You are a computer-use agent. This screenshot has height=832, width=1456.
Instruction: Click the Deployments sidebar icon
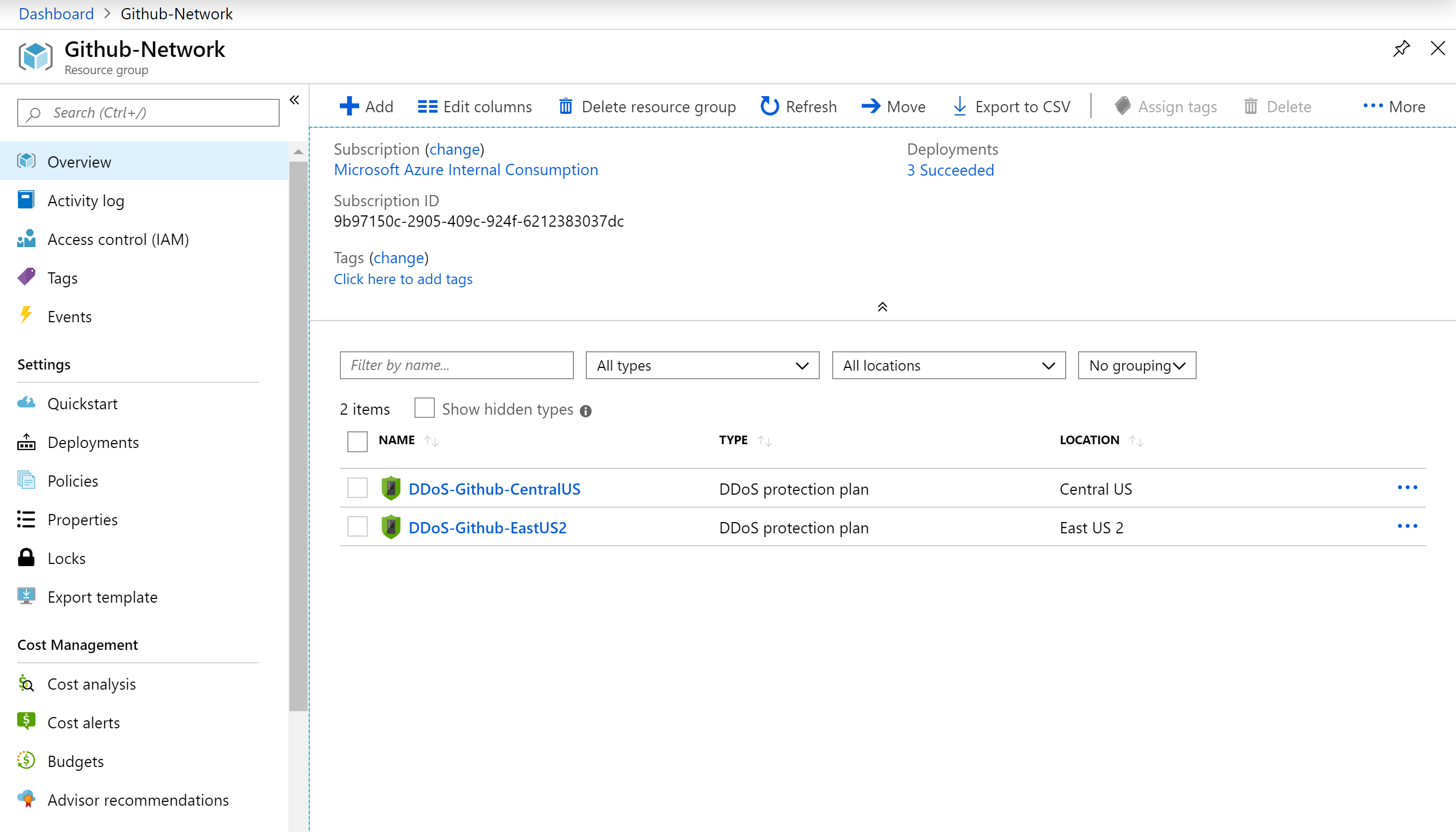click(26, 442)
